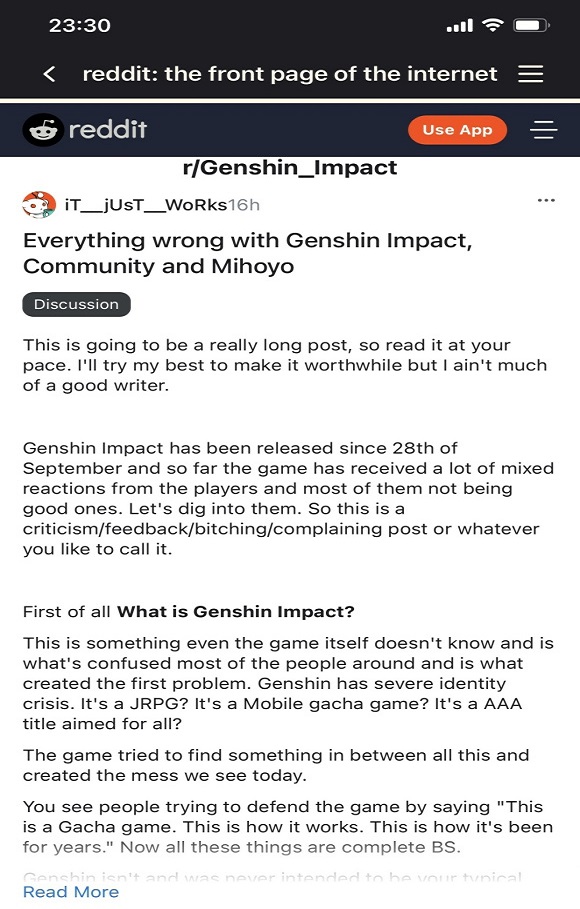Select the Discussion flair tag
Viewport: 580px width, 909px height.
77,304
